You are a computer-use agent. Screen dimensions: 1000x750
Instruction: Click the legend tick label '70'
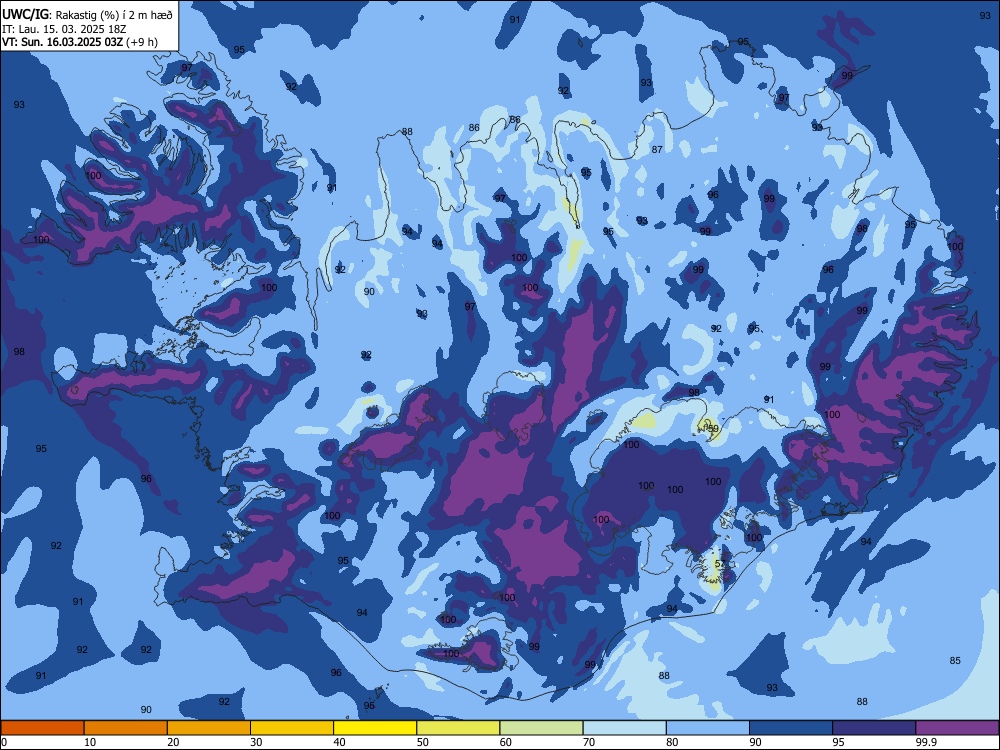tap(589, 742)
